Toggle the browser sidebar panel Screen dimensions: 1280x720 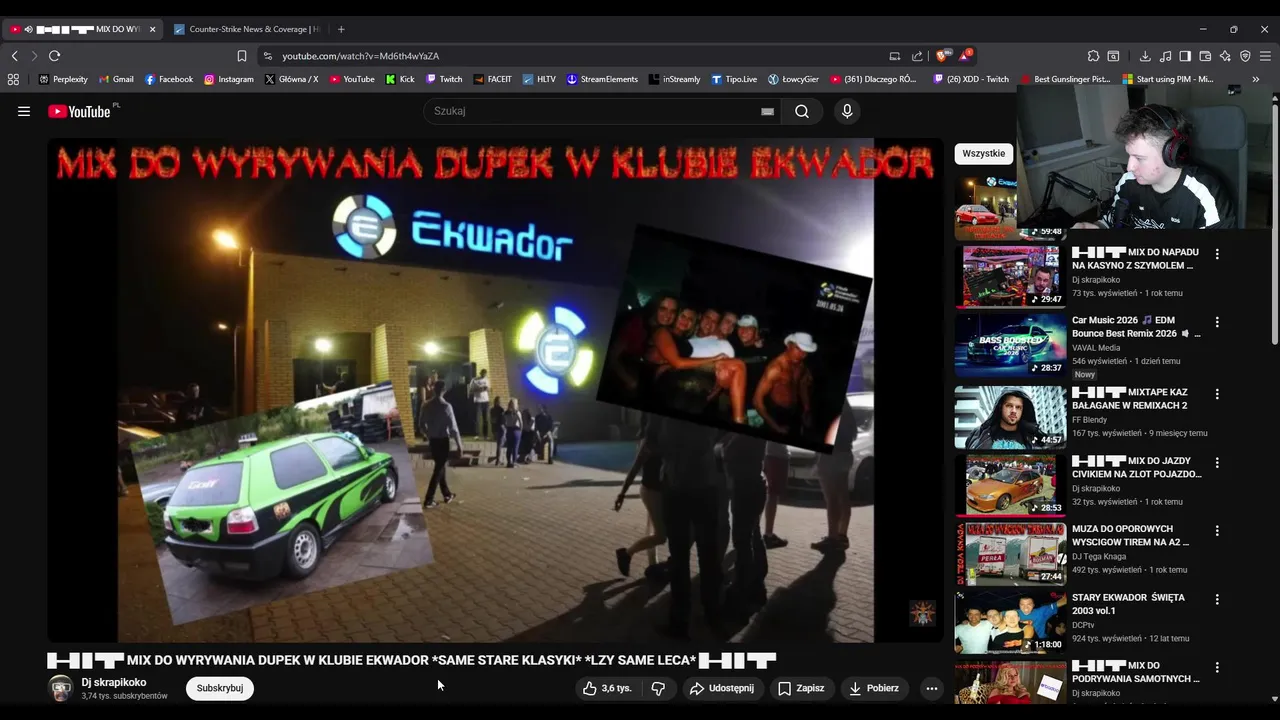click(x=1185, y=56)
